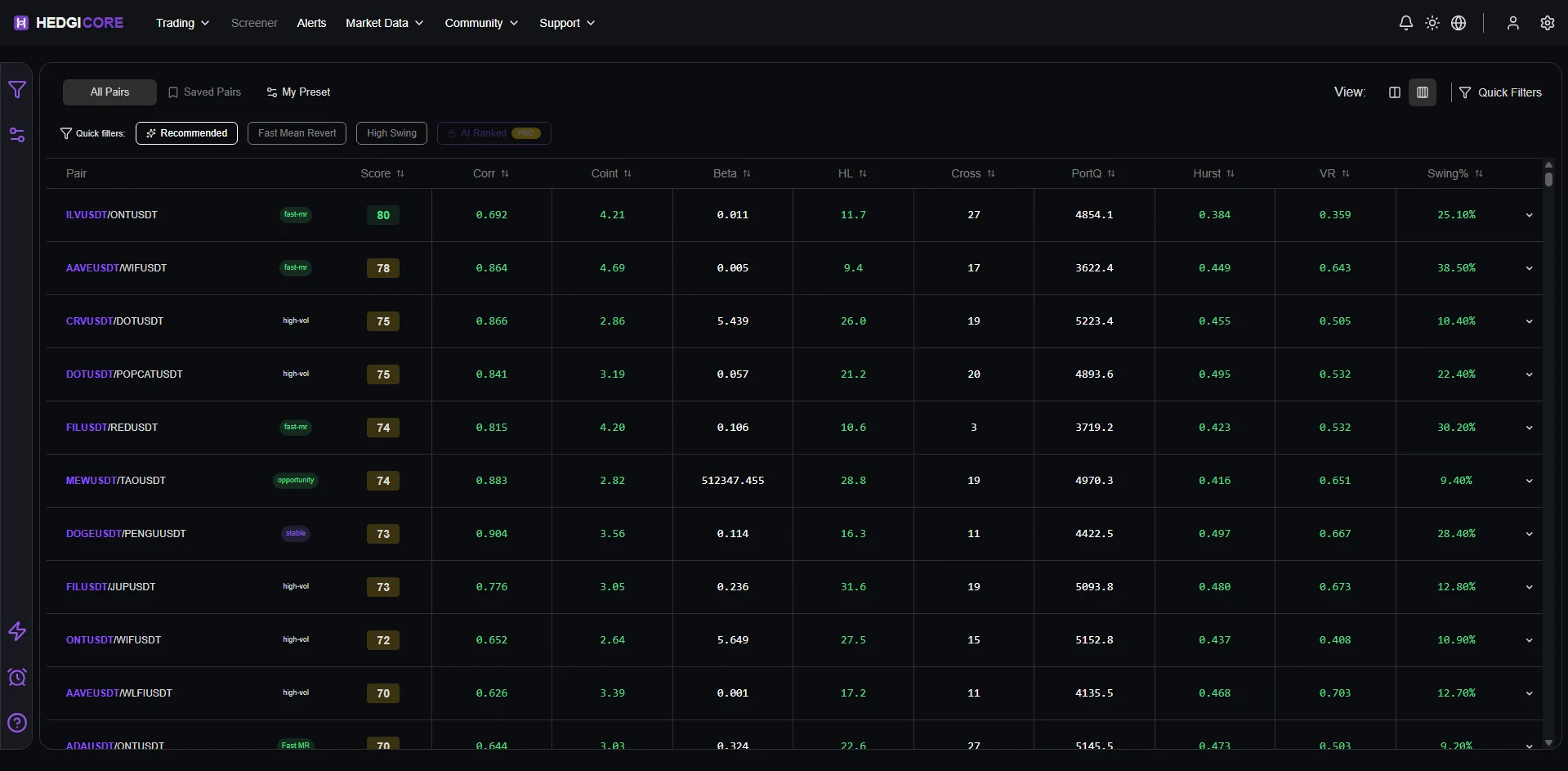Image resolution: width=1568 pixels, height=771 pixels.
Task: Click the fast-mr tag on FILUSDT/REDUSDT
Action: 296,427
